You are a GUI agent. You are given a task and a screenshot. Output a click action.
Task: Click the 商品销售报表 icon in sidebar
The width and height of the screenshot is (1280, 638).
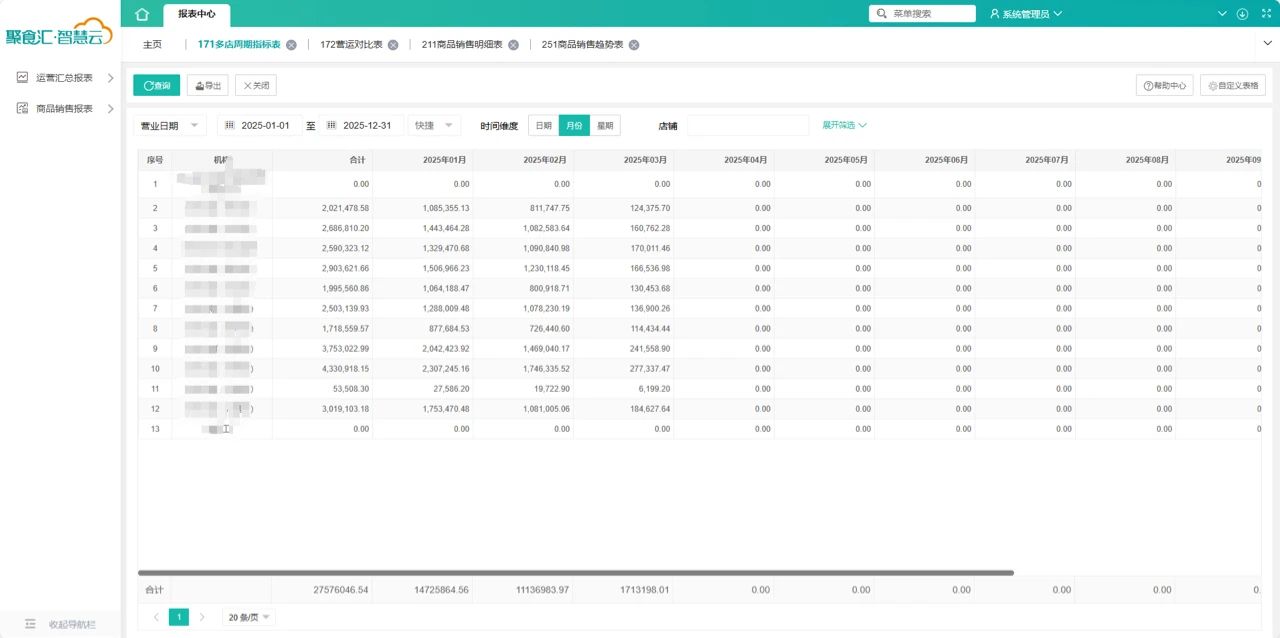click(x=22, y=108)
